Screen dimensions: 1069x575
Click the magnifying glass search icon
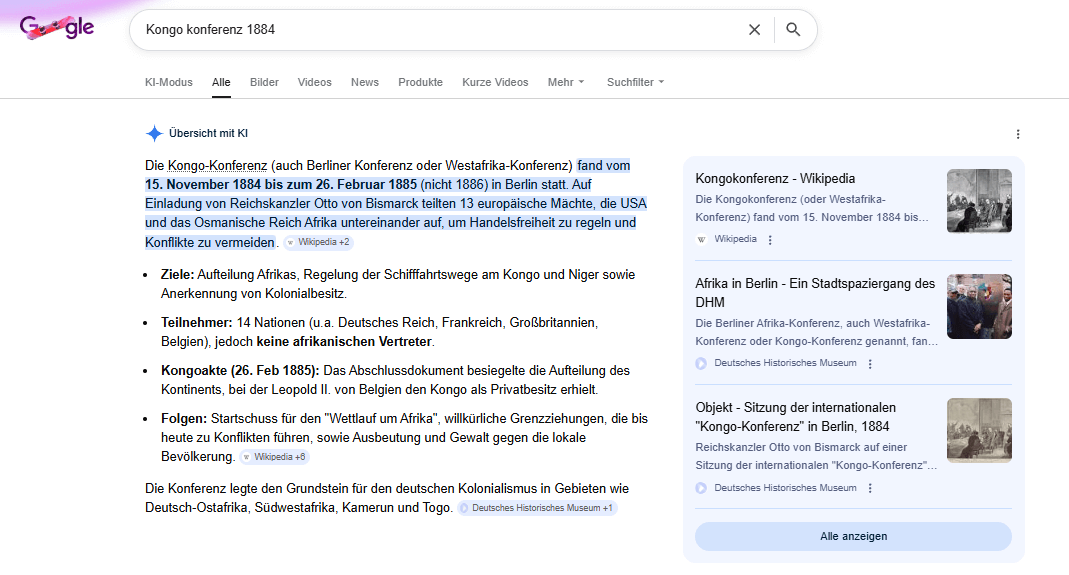[793, 30]
